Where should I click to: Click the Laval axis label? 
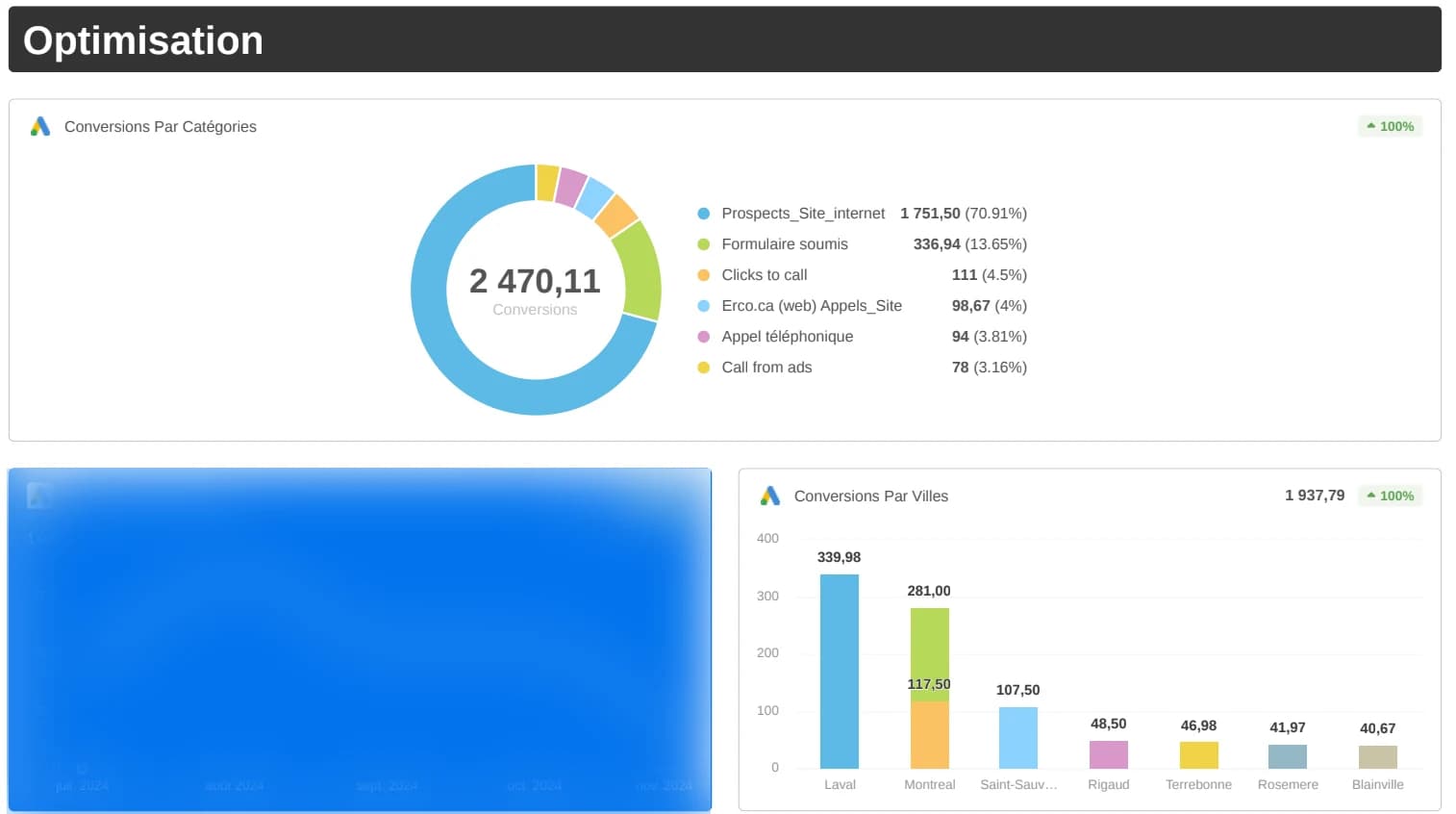[840, 785]
